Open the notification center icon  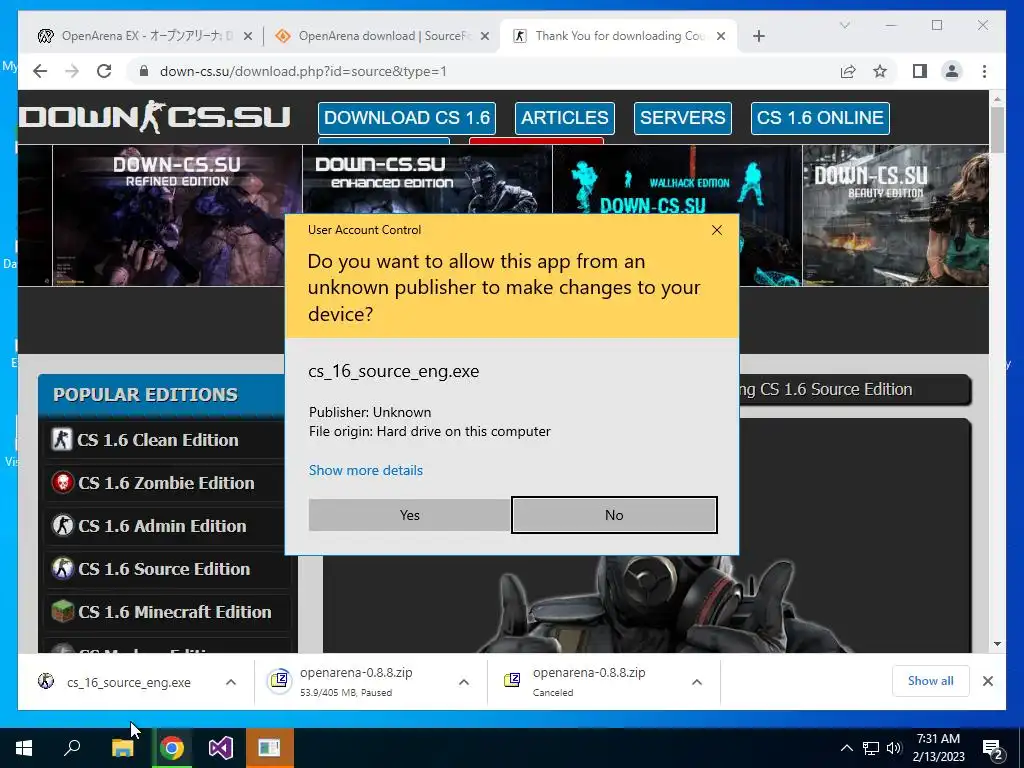coord(993,749)
